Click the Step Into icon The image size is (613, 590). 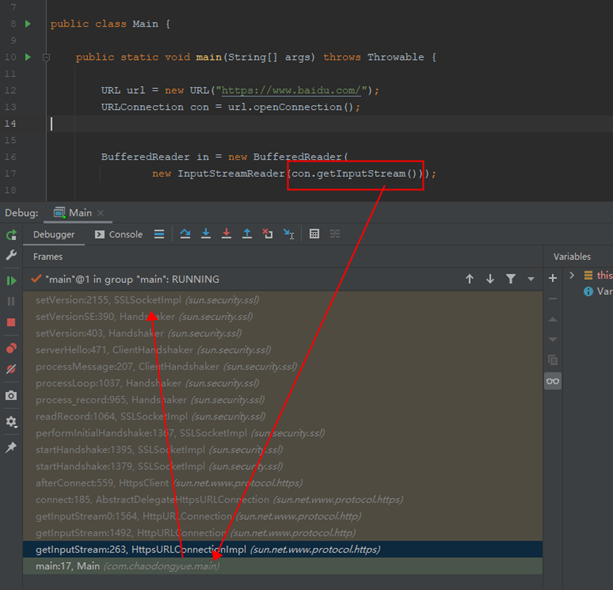[206, 234]
